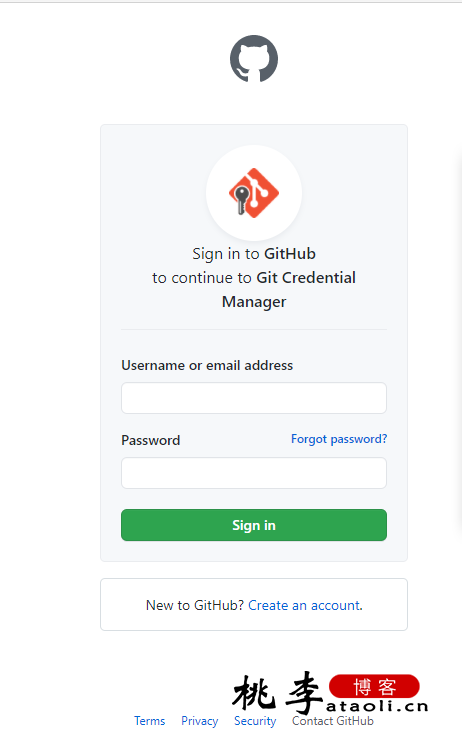Focus the Username or email address field

click(254, 398)
